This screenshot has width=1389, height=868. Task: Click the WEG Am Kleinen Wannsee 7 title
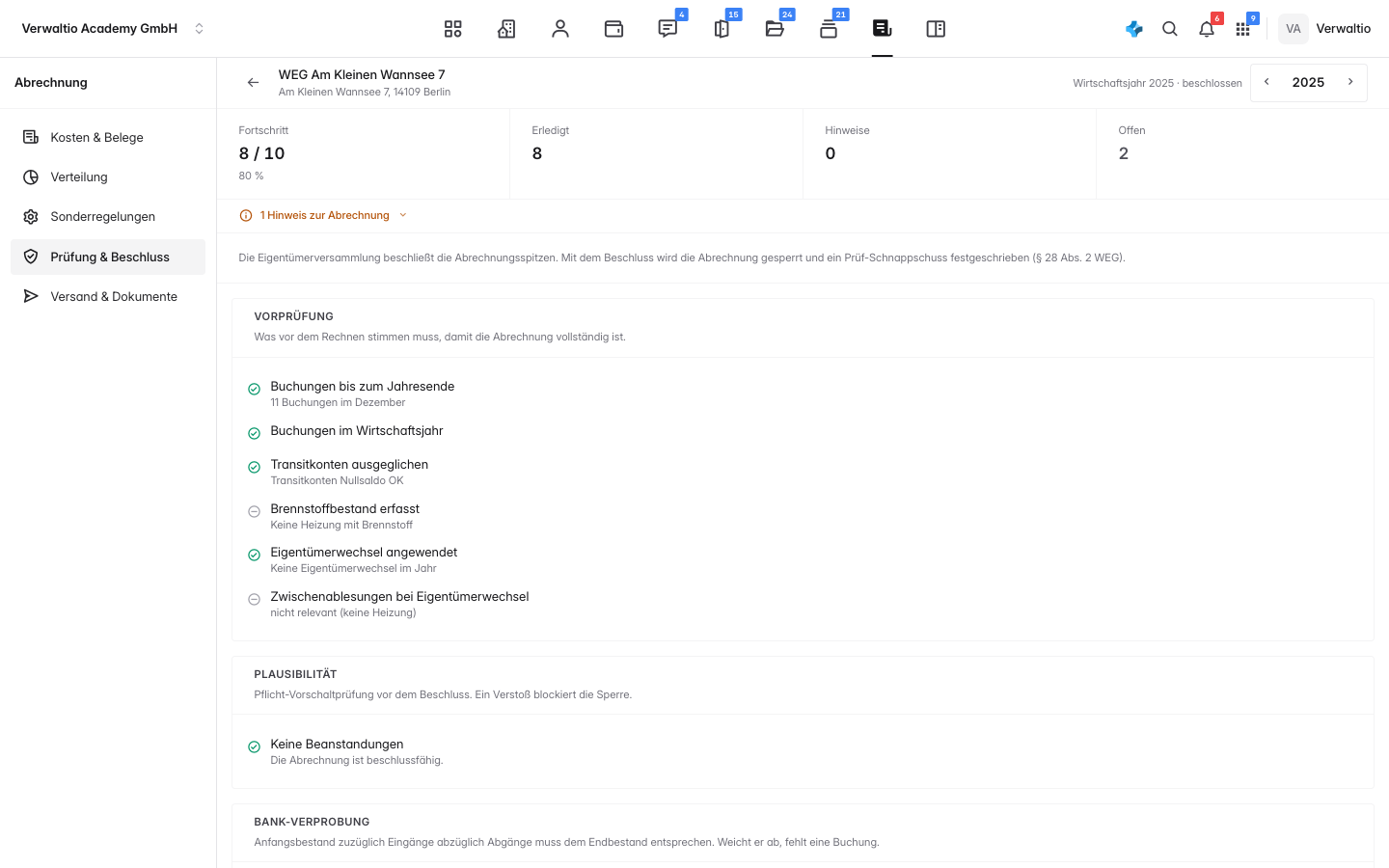(x=362, y=74)
